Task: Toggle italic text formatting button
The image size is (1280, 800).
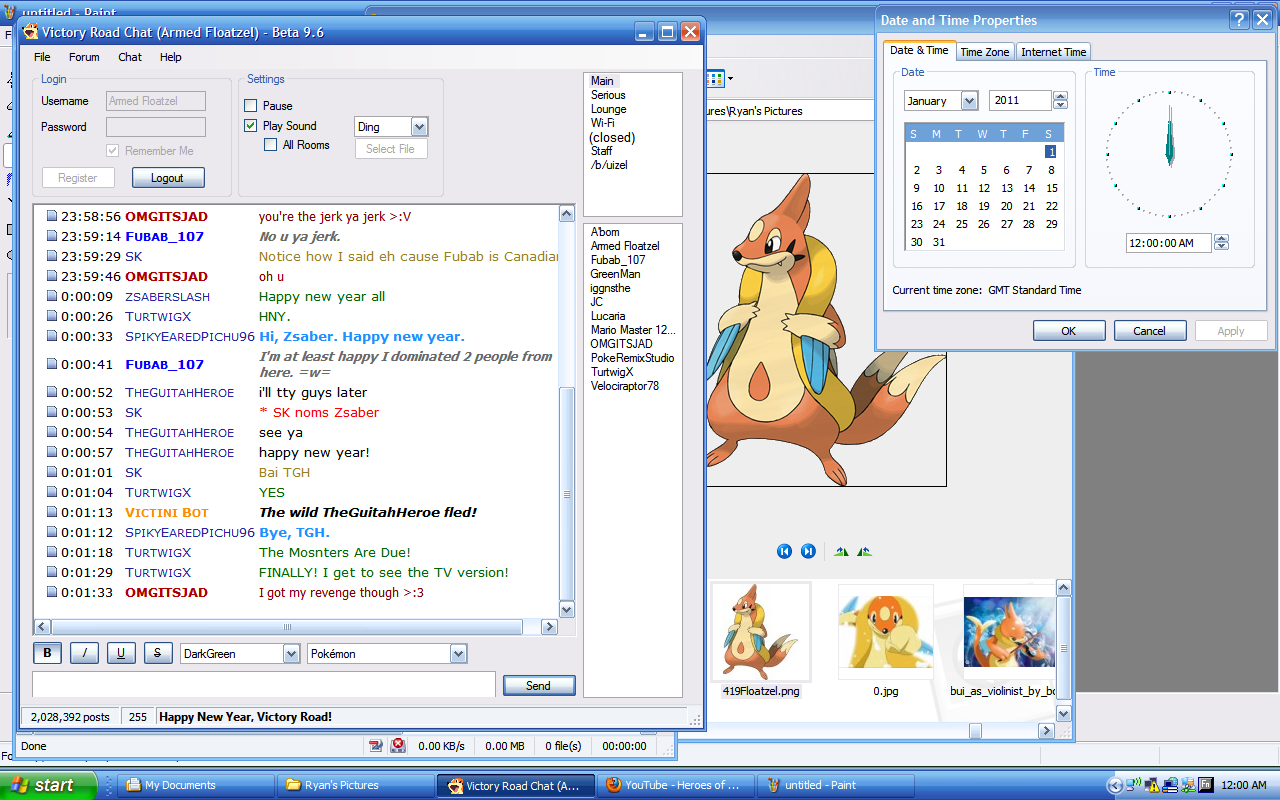Action: [84, 653]
